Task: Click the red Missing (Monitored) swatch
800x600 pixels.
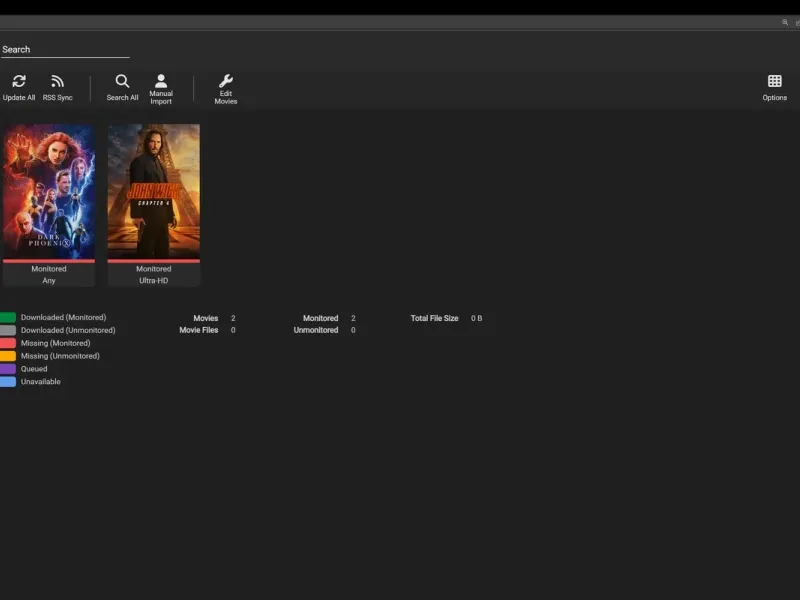Action: tap(8, 343)
